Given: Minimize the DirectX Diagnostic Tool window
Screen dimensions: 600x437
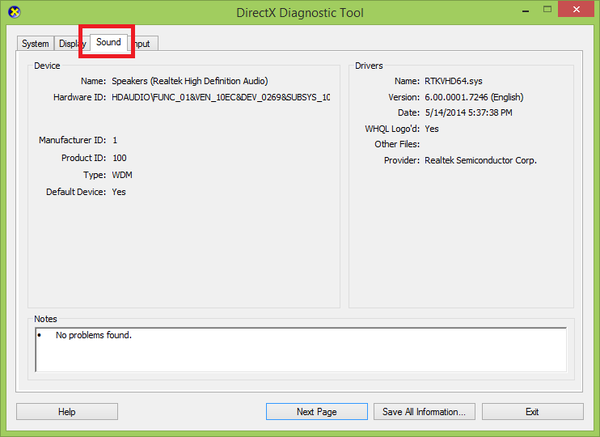Looking at the screenshot, I should click(x=526, y=10).
